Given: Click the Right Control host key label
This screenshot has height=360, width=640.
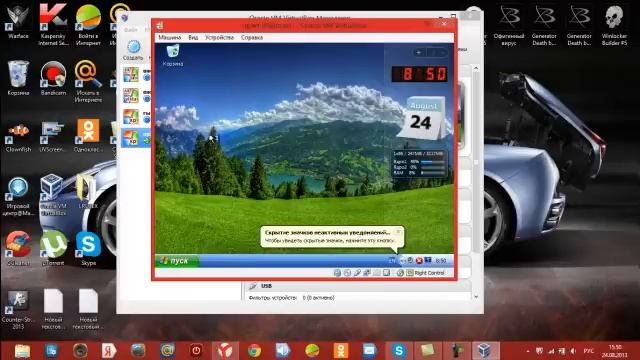Looking at the screenshot, I should pos(429,273).
